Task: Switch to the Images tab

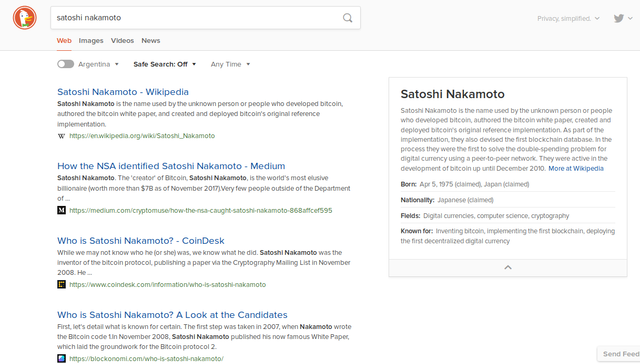Action: click(x=91, y=40)
